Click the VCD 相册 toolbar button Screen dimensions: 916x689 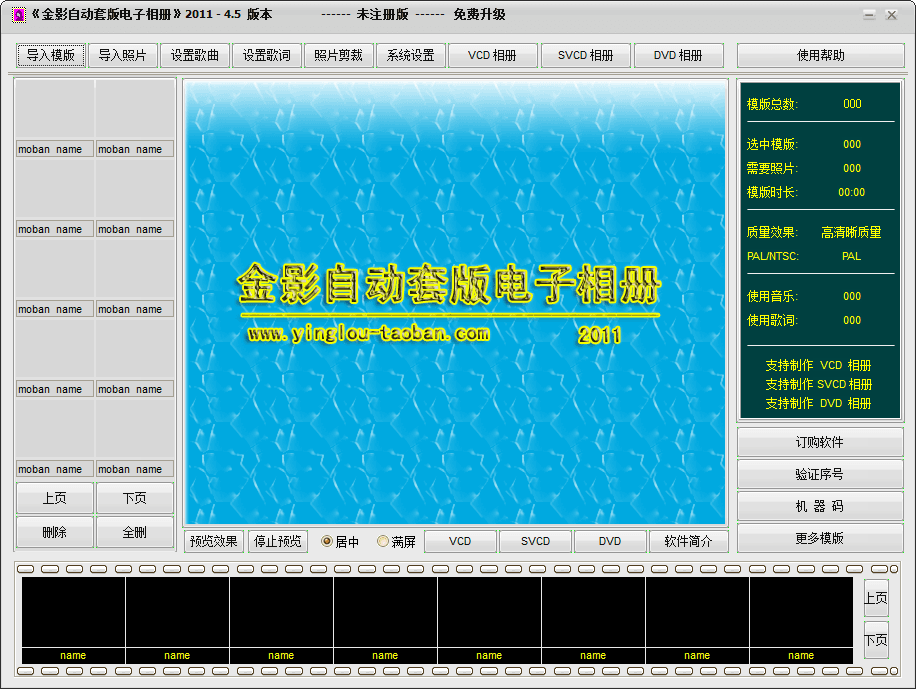(x=492, y=56)
